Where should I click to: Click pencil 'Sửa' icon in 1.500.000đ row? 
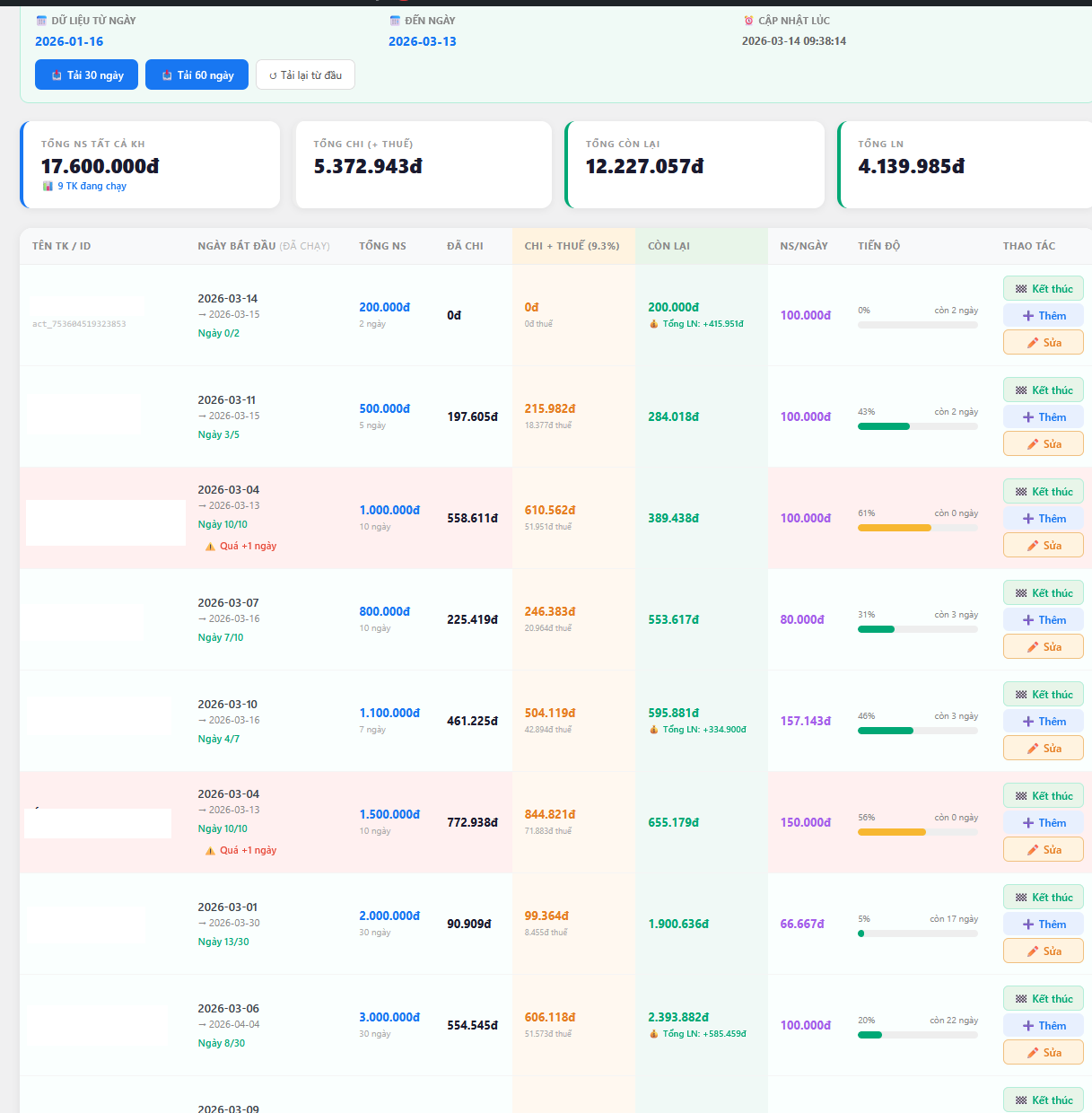(1033, 850)
